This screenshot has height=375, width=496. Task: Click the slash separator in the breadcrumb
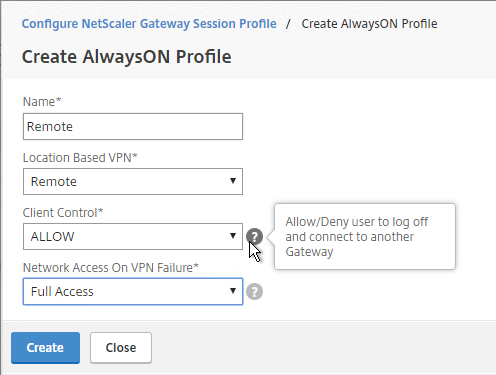pyautogui.click(x=288, y=24)
